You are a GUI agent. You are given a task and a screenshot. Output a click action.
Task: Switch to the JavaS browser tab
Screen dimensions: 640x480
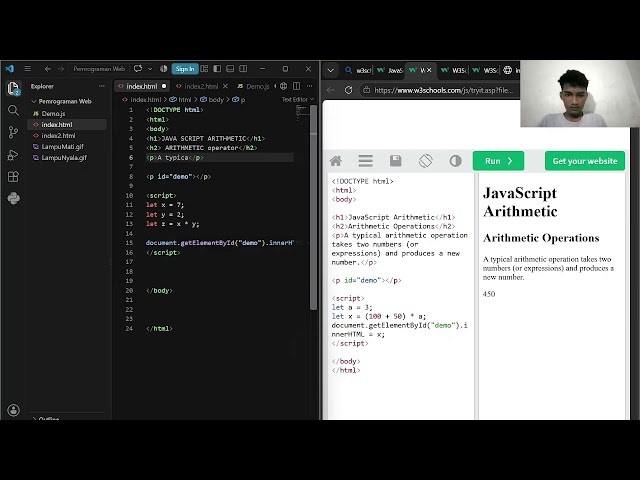[389, 70]
